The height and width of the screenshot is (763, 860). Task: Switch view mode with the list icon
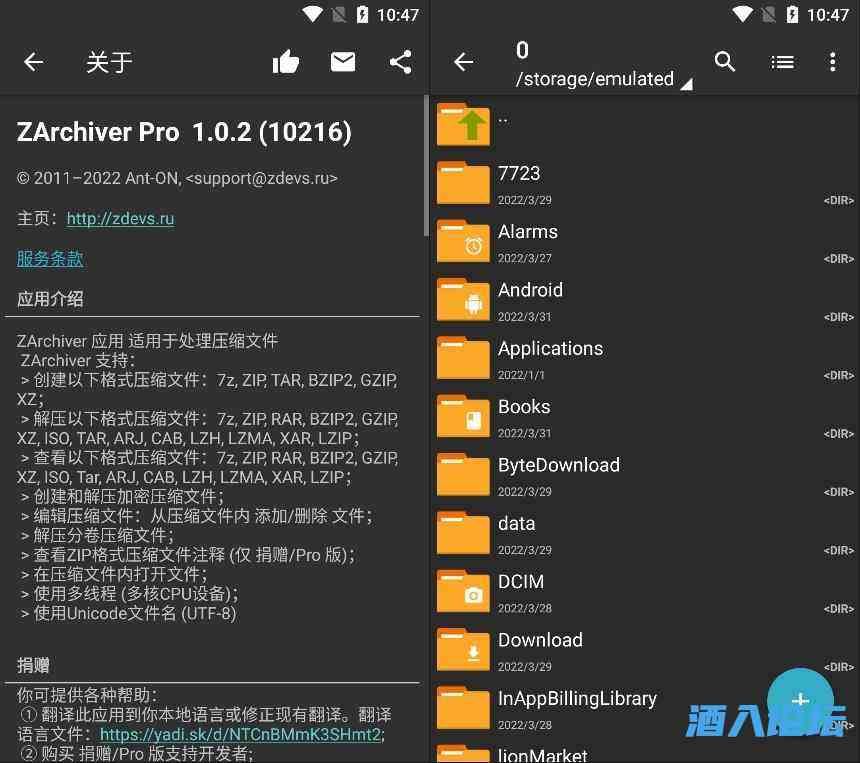coord(782,62)
